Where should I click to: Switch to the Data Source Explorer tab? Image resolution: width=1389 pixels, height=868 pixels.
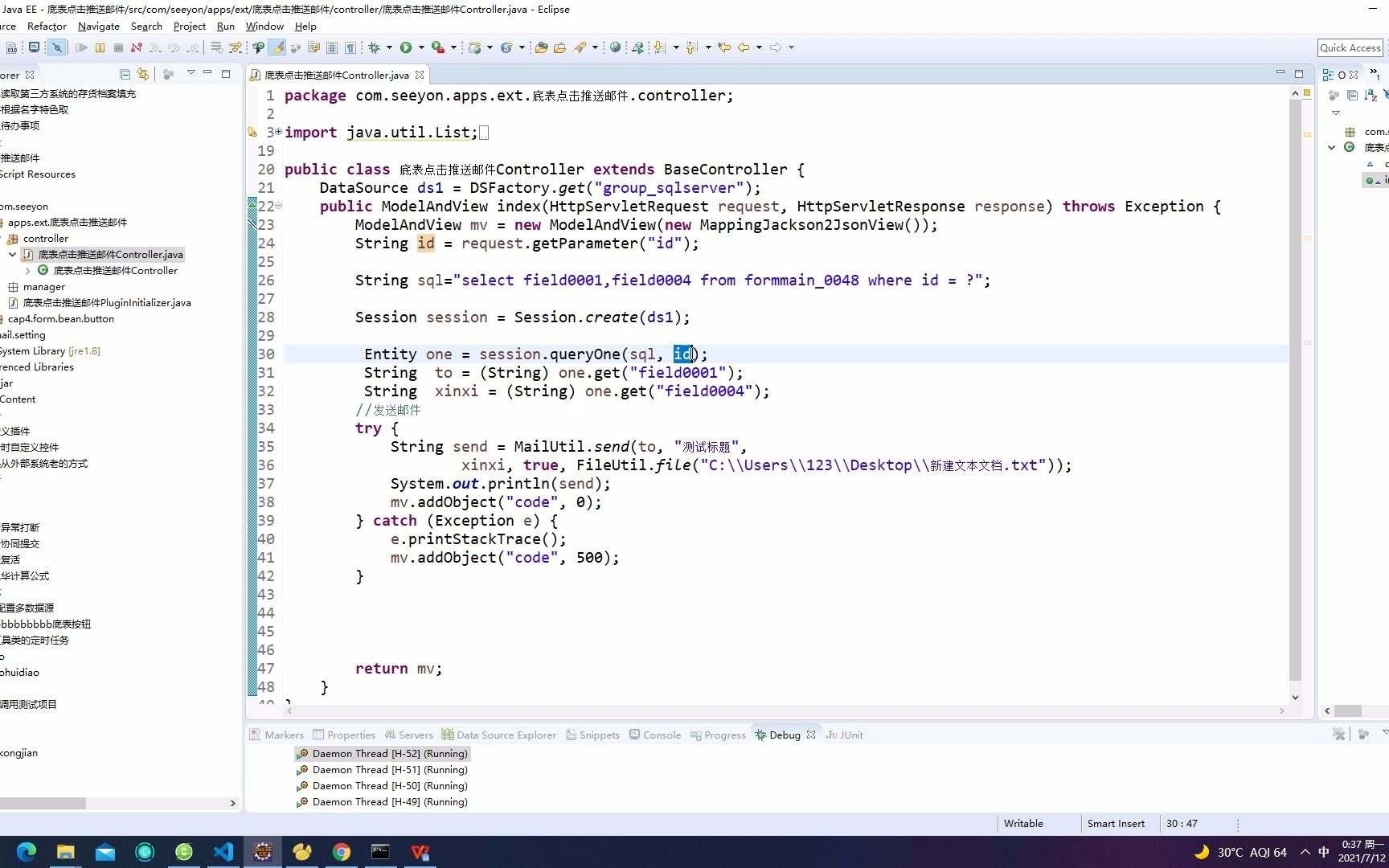[x=498, y=735]
